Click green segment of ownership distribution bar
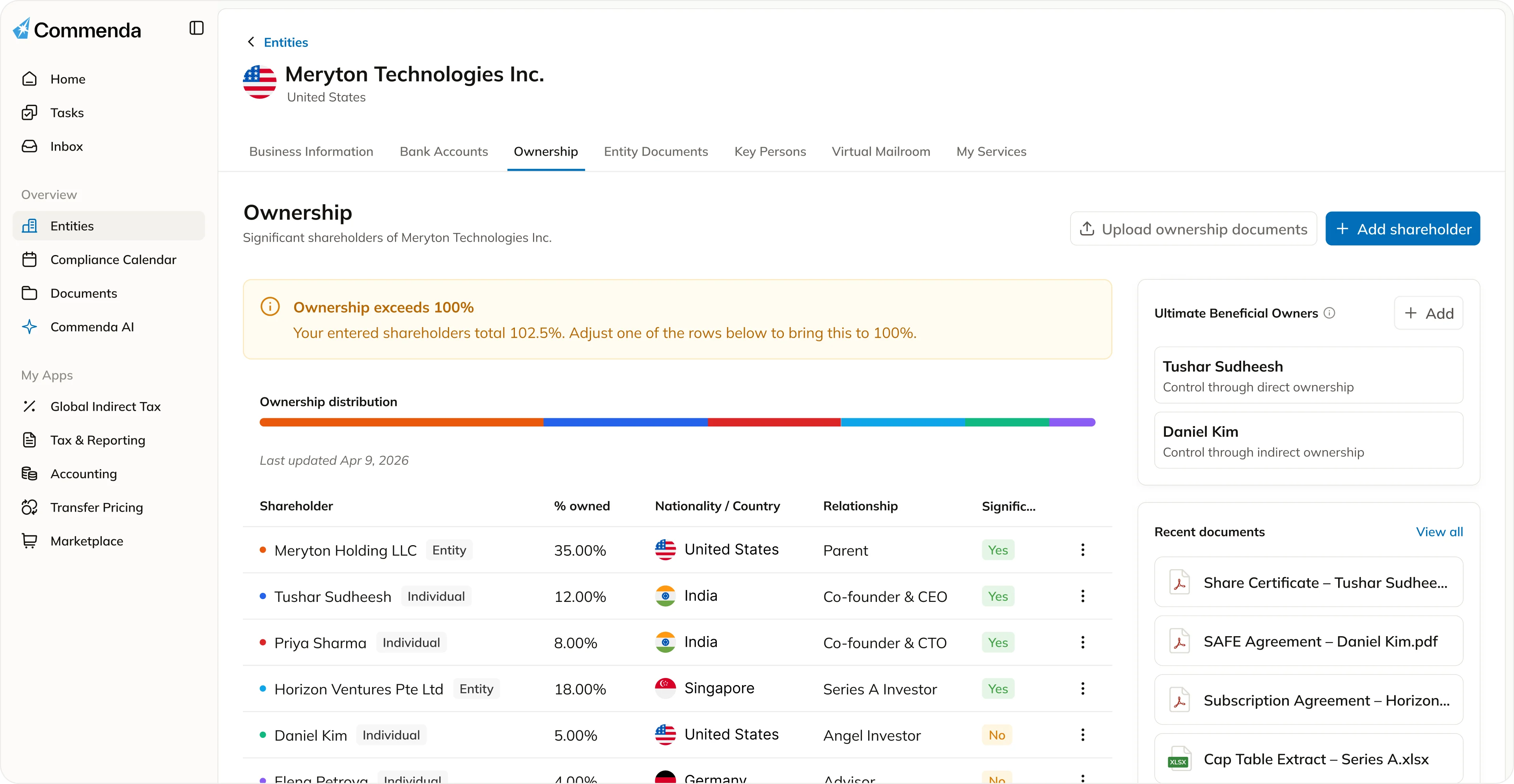 click(1007, 422)
